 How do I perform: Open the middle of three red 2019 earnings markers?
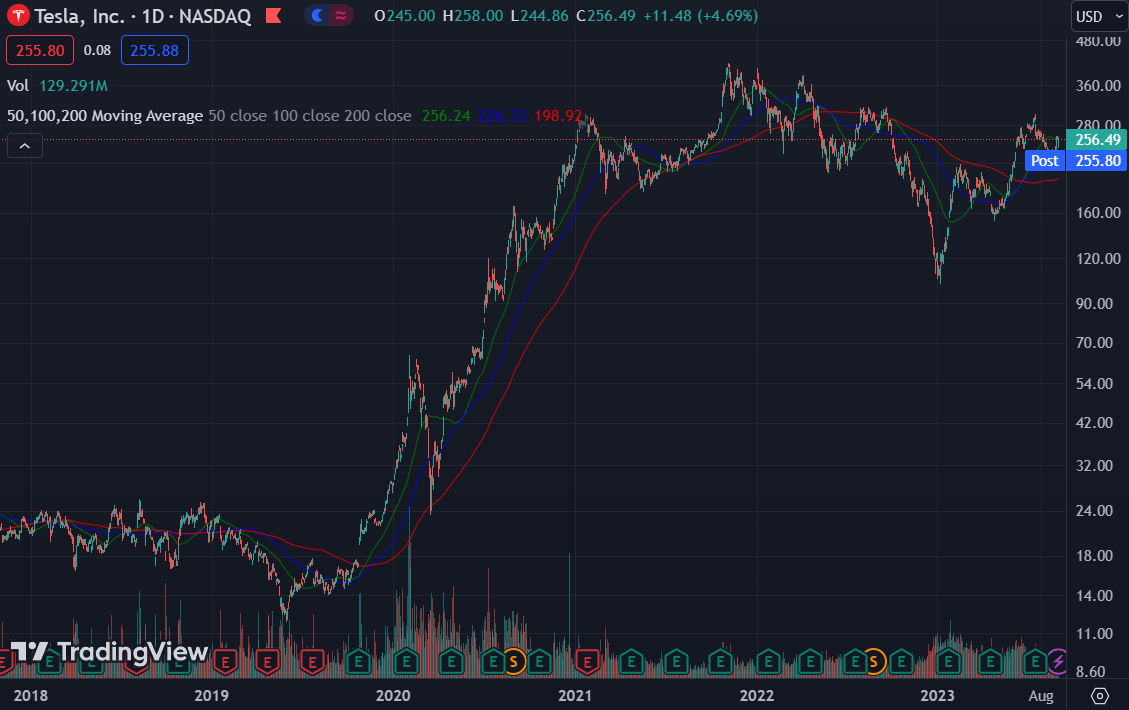[x=268, y=661]
